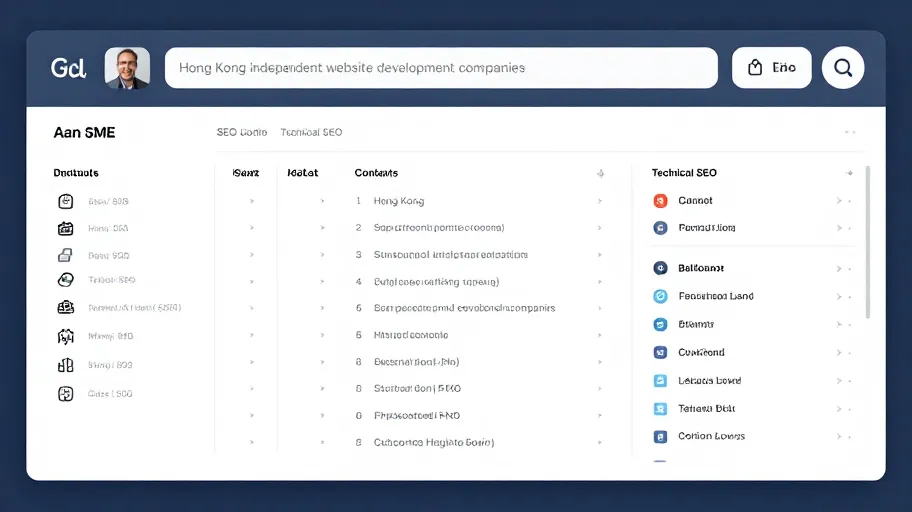The width and height of the screenshot is (912, 512).
Task: Click the Conkfiond square icon
Action: tap(660, 352)
